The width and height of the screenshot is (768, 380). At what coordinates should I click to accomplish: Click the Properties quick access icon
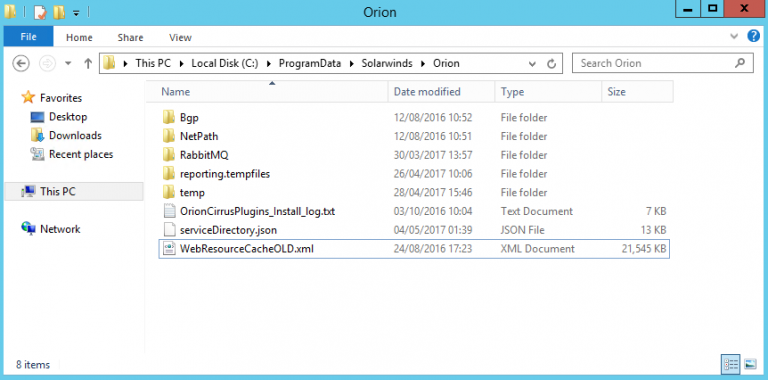tap(40, 12)
